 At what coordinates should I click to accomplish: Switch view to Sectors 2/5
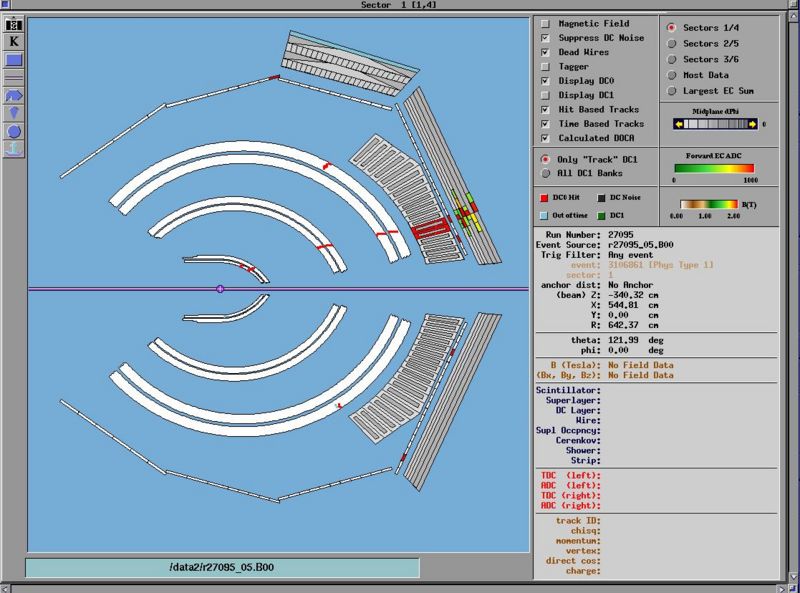click(x=672, y=43)
